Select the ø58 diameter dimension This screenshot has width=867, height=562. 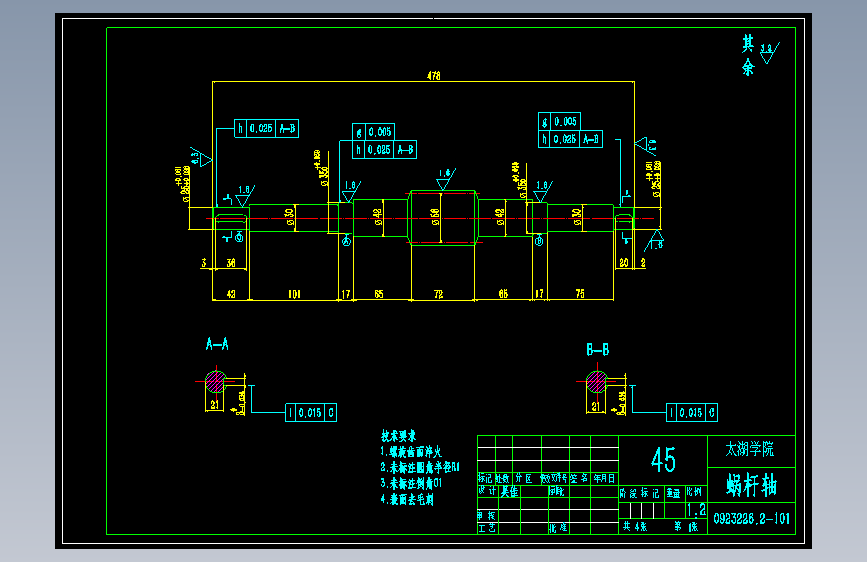click(436, 217)
